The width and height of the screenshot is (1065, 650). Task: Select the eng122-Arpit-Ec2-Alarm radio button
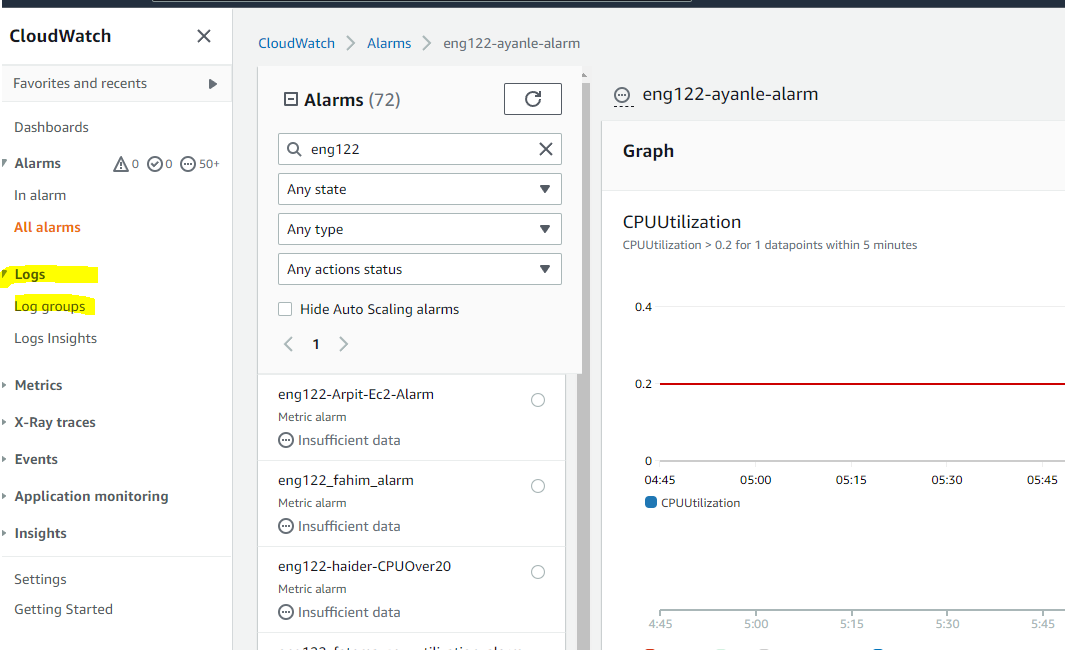tap(538, 399)
